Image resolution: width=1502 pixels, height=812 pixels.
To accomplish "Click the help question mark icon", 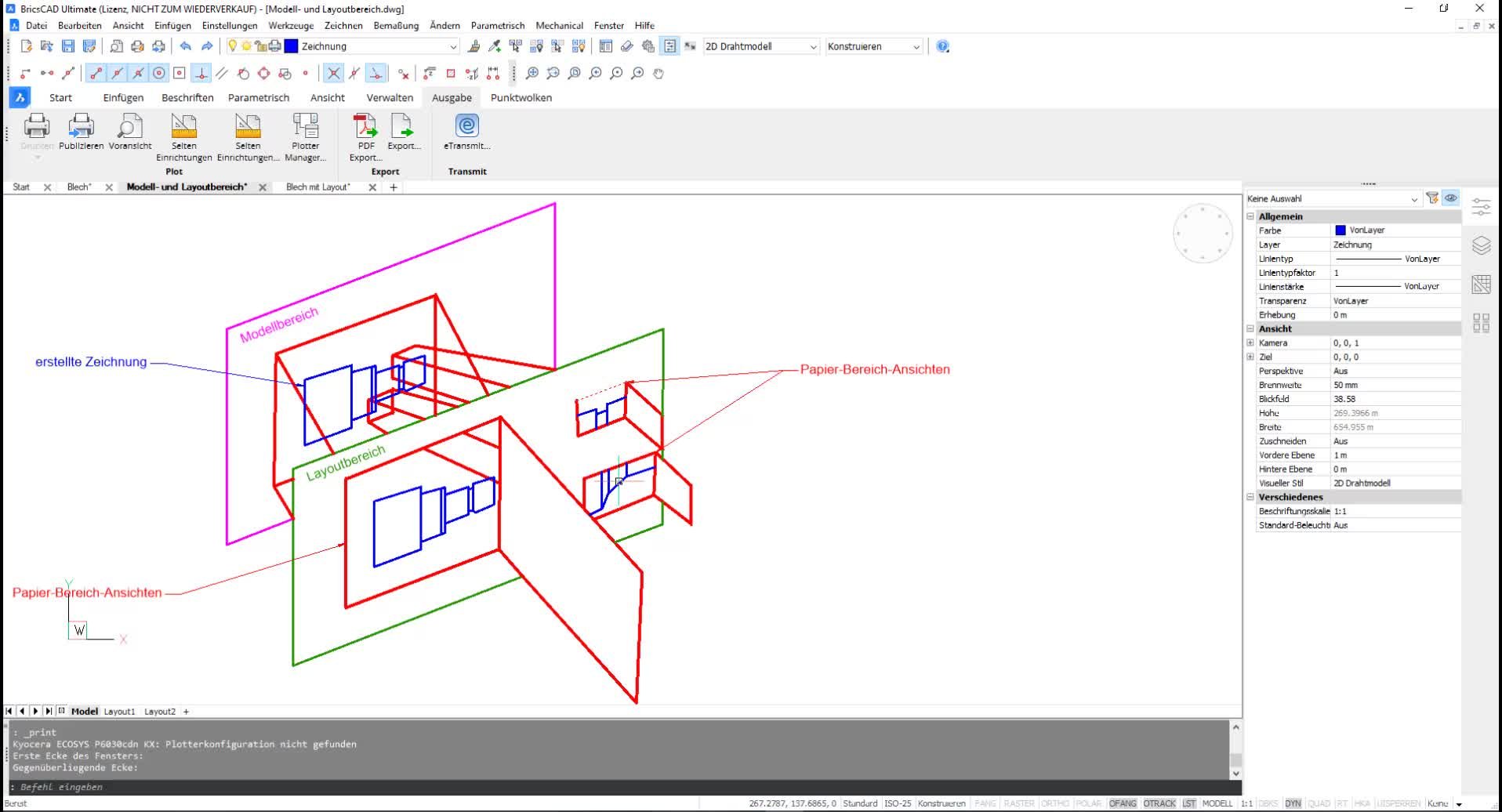I will click(943, 46).
